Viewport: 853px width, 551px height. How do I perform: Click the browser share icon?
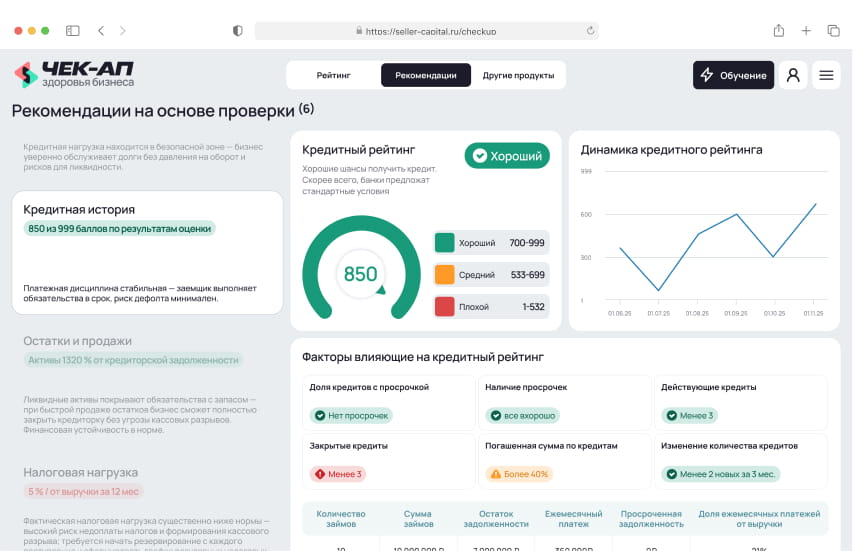(779, 31)
